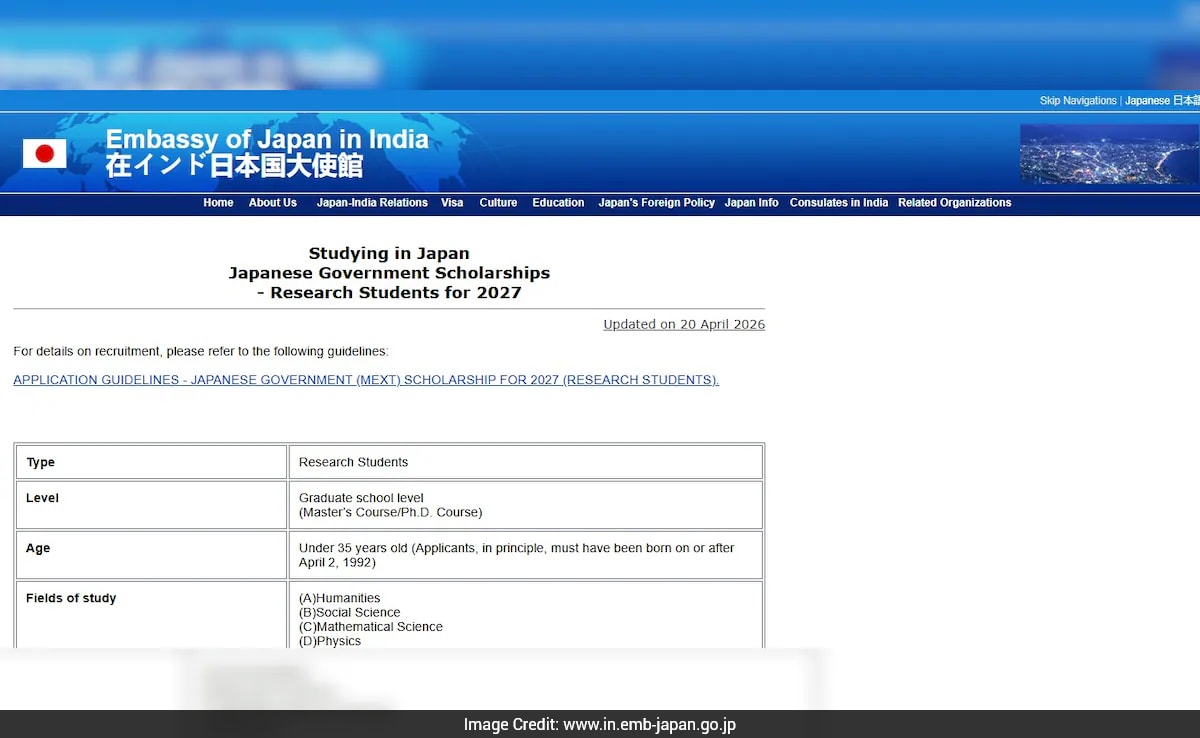Viewport: 1200px width, 738px height.
Task: Click the 'Updated on 20 April 2026' text
Action: (684, 325)
